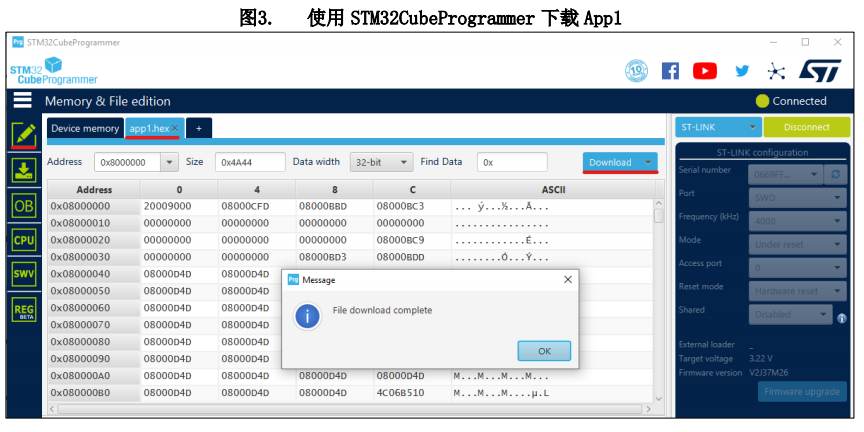The image size is (864, 432).
Task: Open the Address combo box arrow
Action: [169, 163]
